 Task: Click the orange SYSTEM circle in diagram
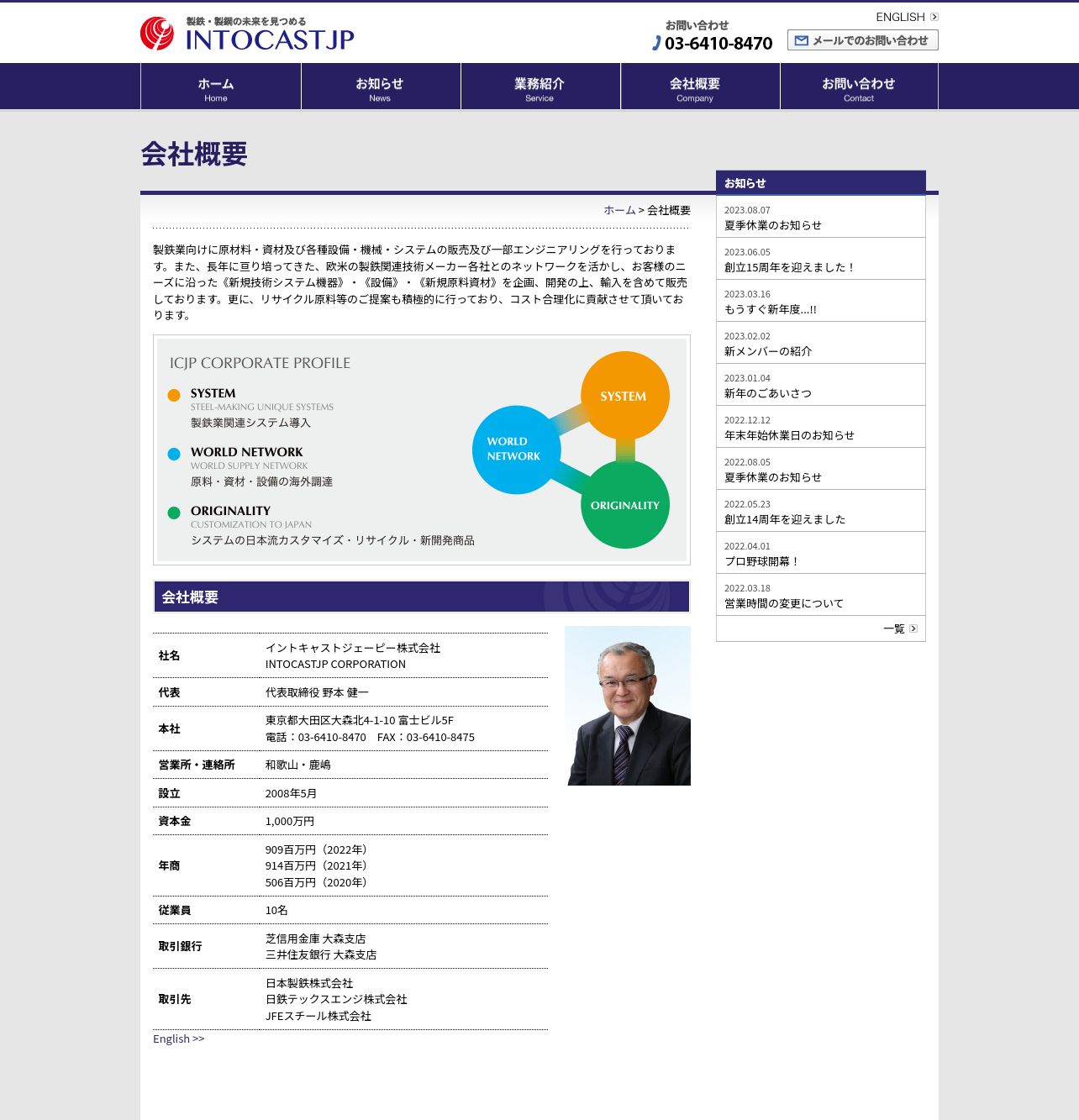coord(624,396)
